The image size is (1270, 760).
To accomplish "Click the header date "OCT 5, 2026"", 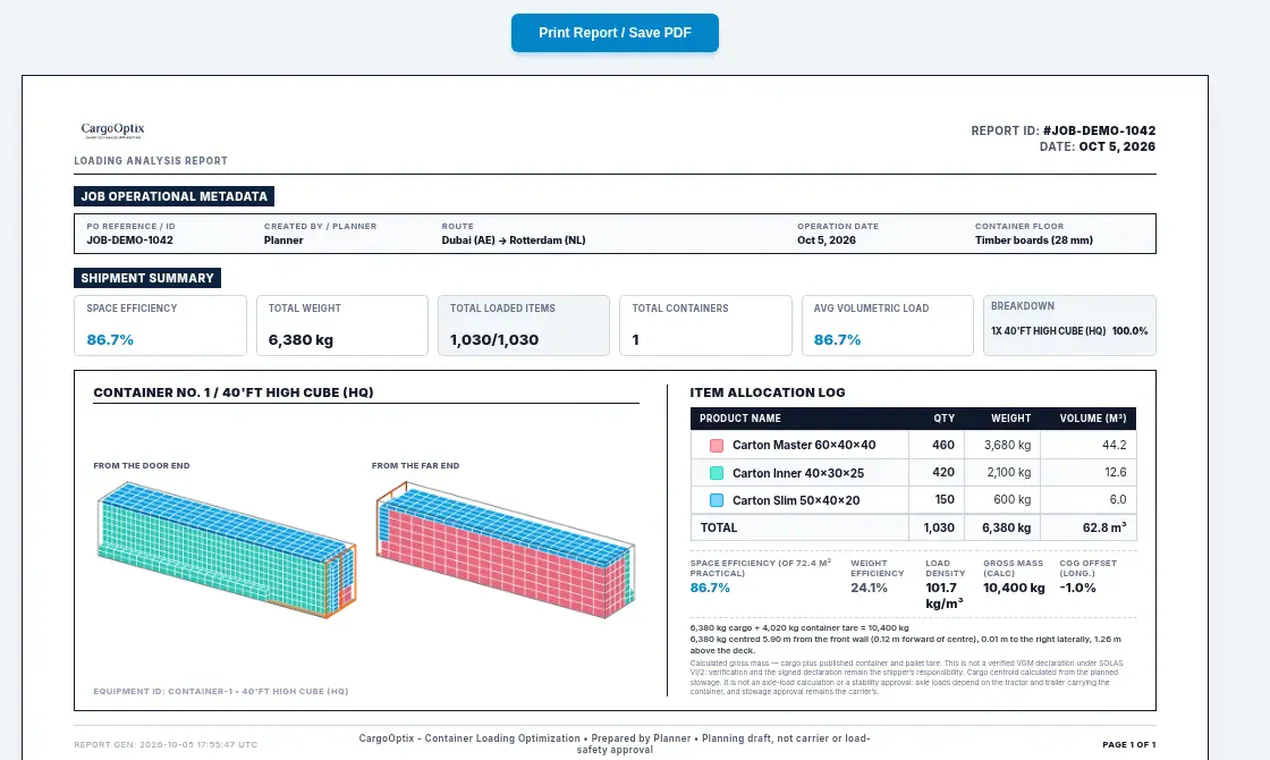I will 1117,147.
